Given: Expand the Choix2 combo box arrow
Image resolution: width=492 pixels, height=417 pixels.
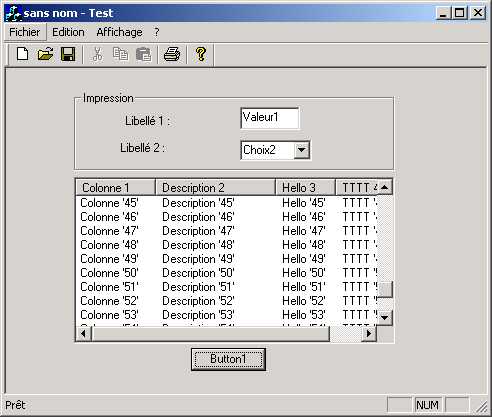Looking at the screenshot, I should 302,150.
